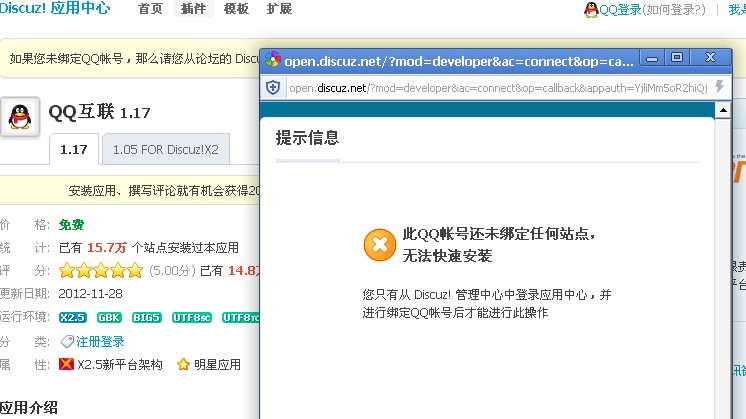The image size is (746, 419).
Task: Open the 注册登录 category link
Action: (100, 341)
